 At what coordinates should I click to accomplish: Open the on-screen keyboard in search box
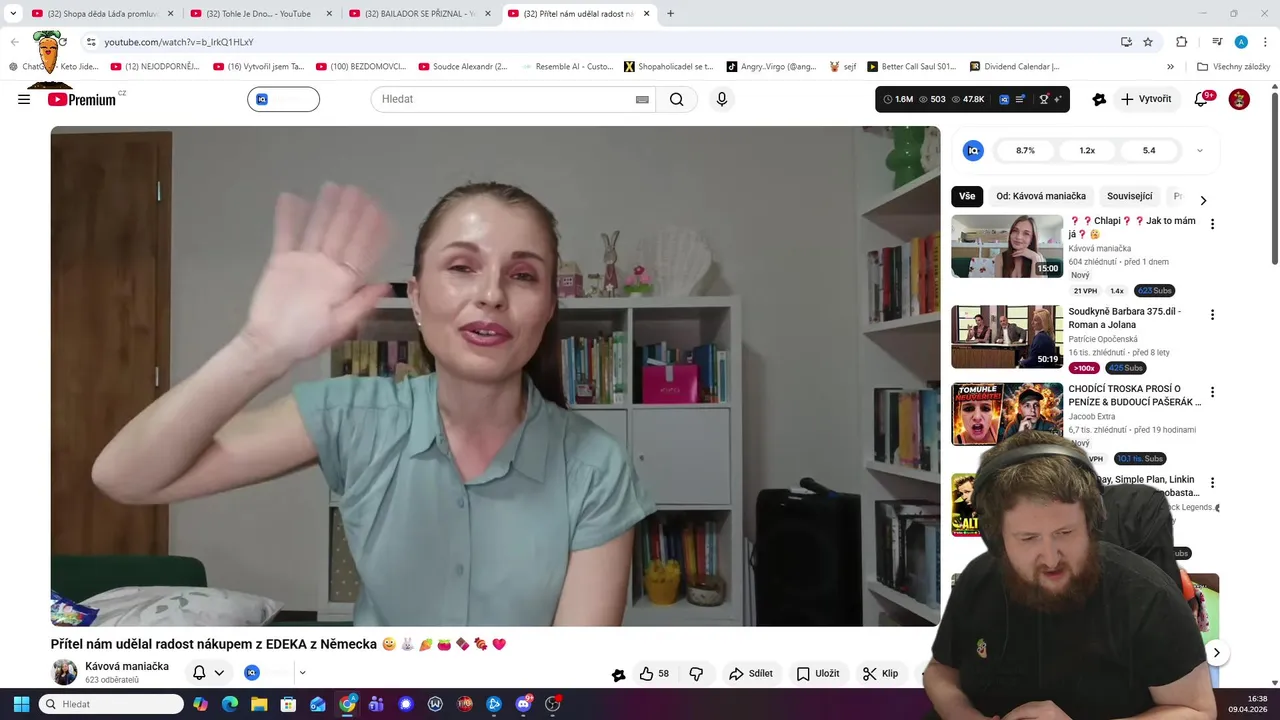(642, 99)
